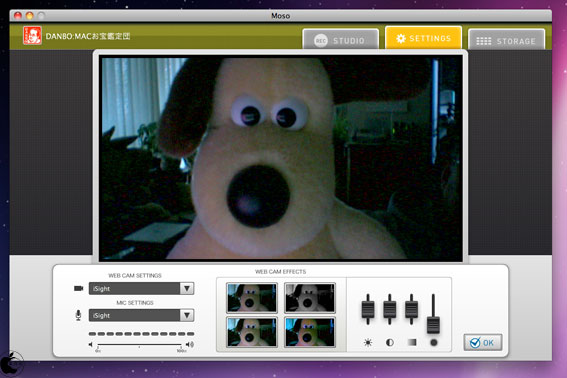Click the gradient square icon

[412, 342]
